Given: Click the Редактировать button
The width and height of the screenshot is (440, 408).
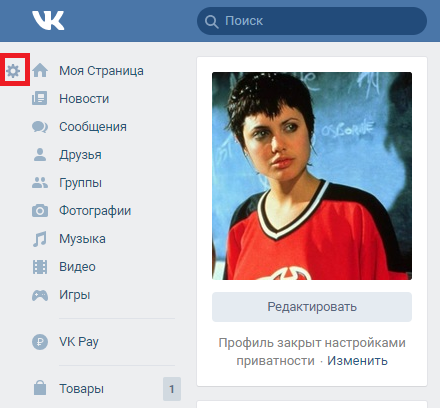Looking at the screenshot, I should pyautogui.click(x=312, y=307).
